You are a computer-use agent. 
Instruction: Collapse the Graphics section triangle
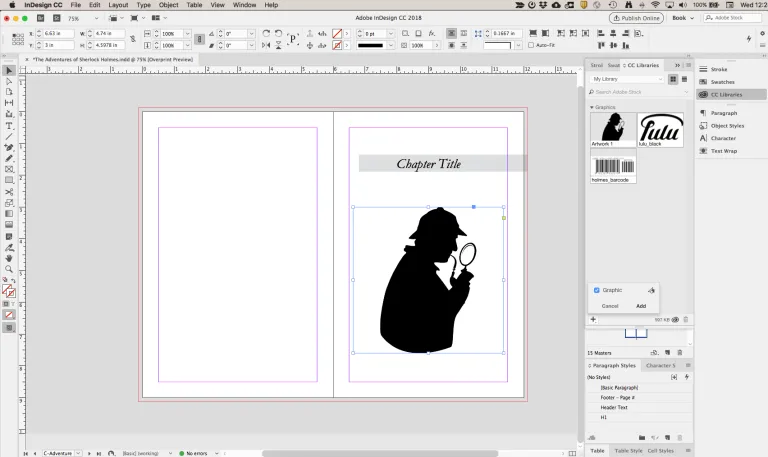pyautogui.click(x=592, y=107)
